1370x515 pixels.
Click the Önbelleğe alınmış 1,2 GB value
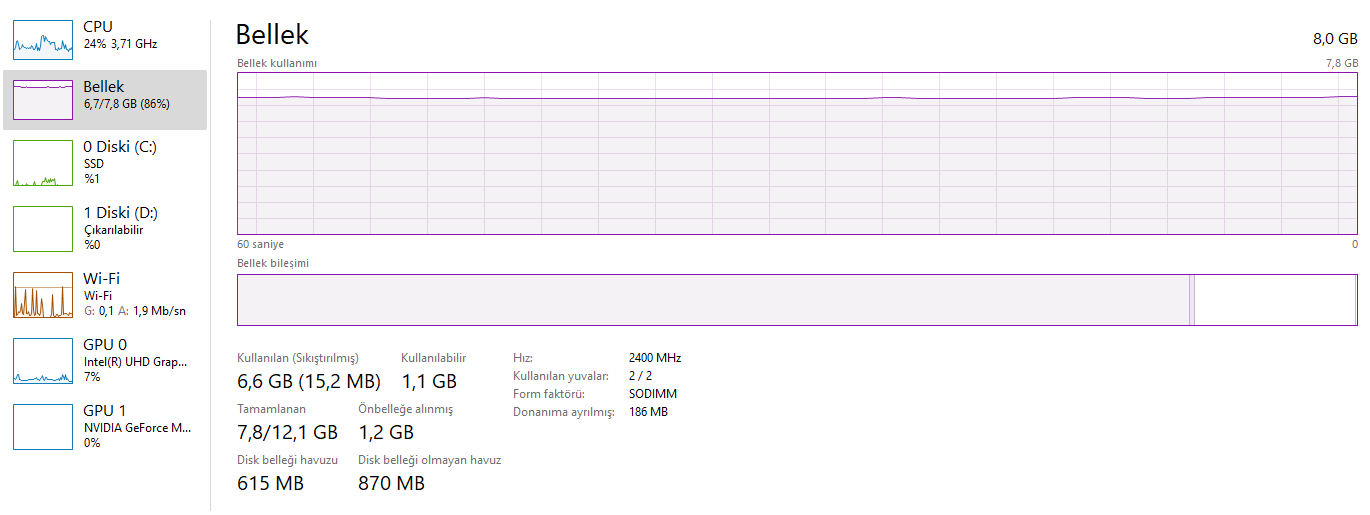386,432
